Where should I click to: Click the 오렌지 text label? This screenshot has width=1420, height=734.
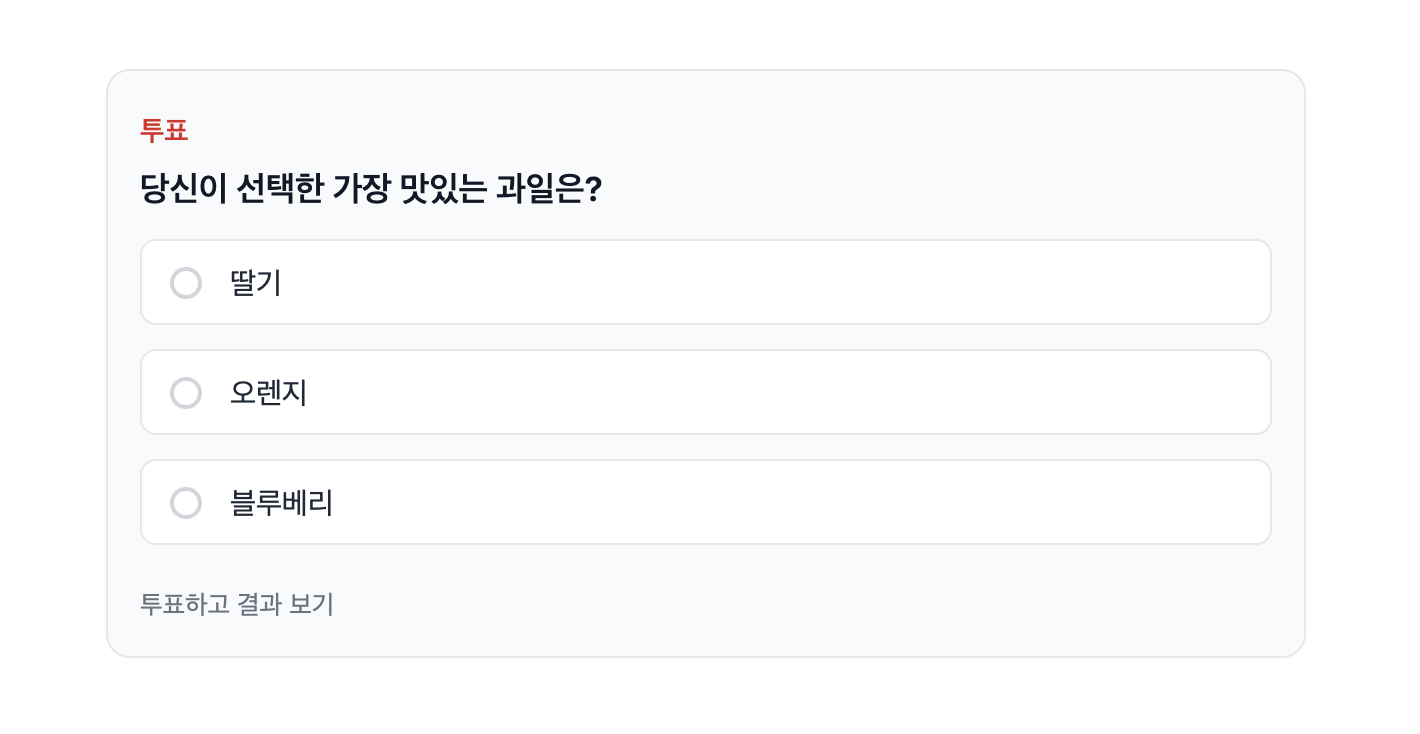pos(267,393)
